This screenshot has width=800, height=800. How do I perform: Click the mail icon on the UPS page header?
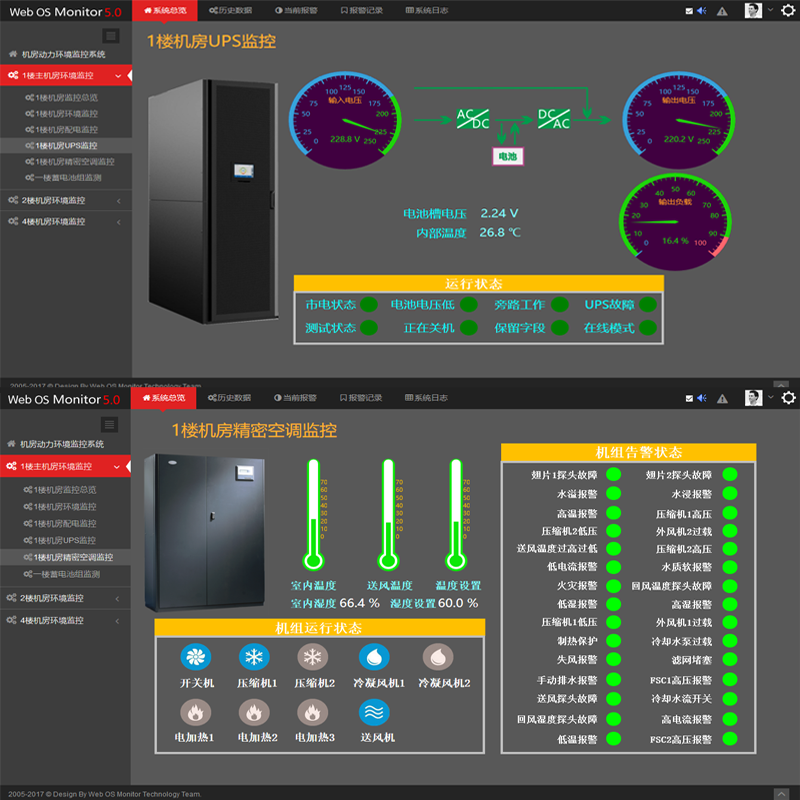coord(689,11)
